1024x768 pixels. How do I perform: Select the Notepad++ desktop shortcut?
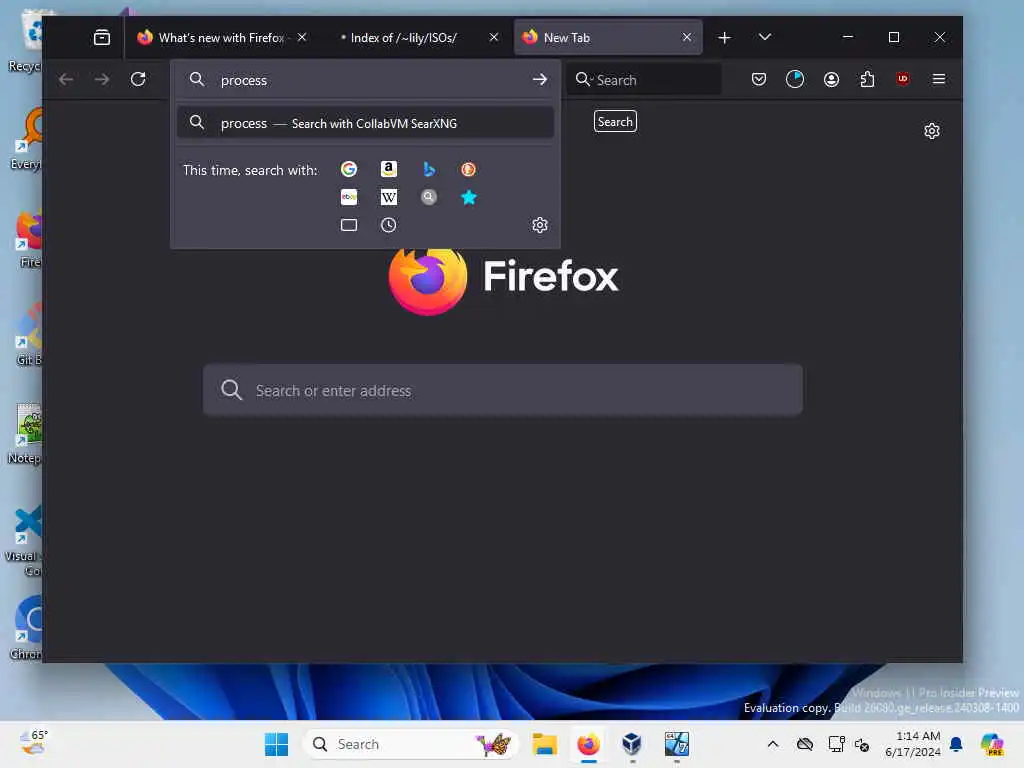[x=25, y=434]
